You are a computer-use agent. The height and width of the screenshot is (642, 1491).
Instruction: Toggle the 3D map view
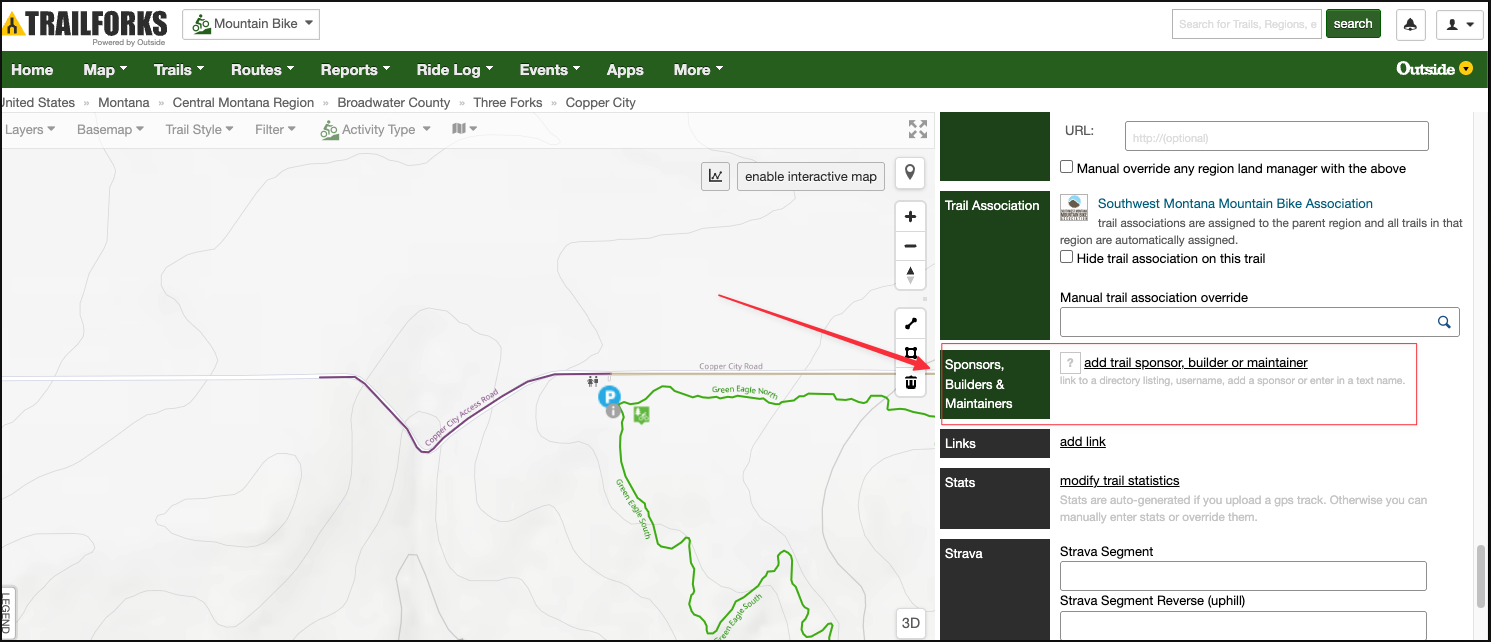[x=910, y=622]
